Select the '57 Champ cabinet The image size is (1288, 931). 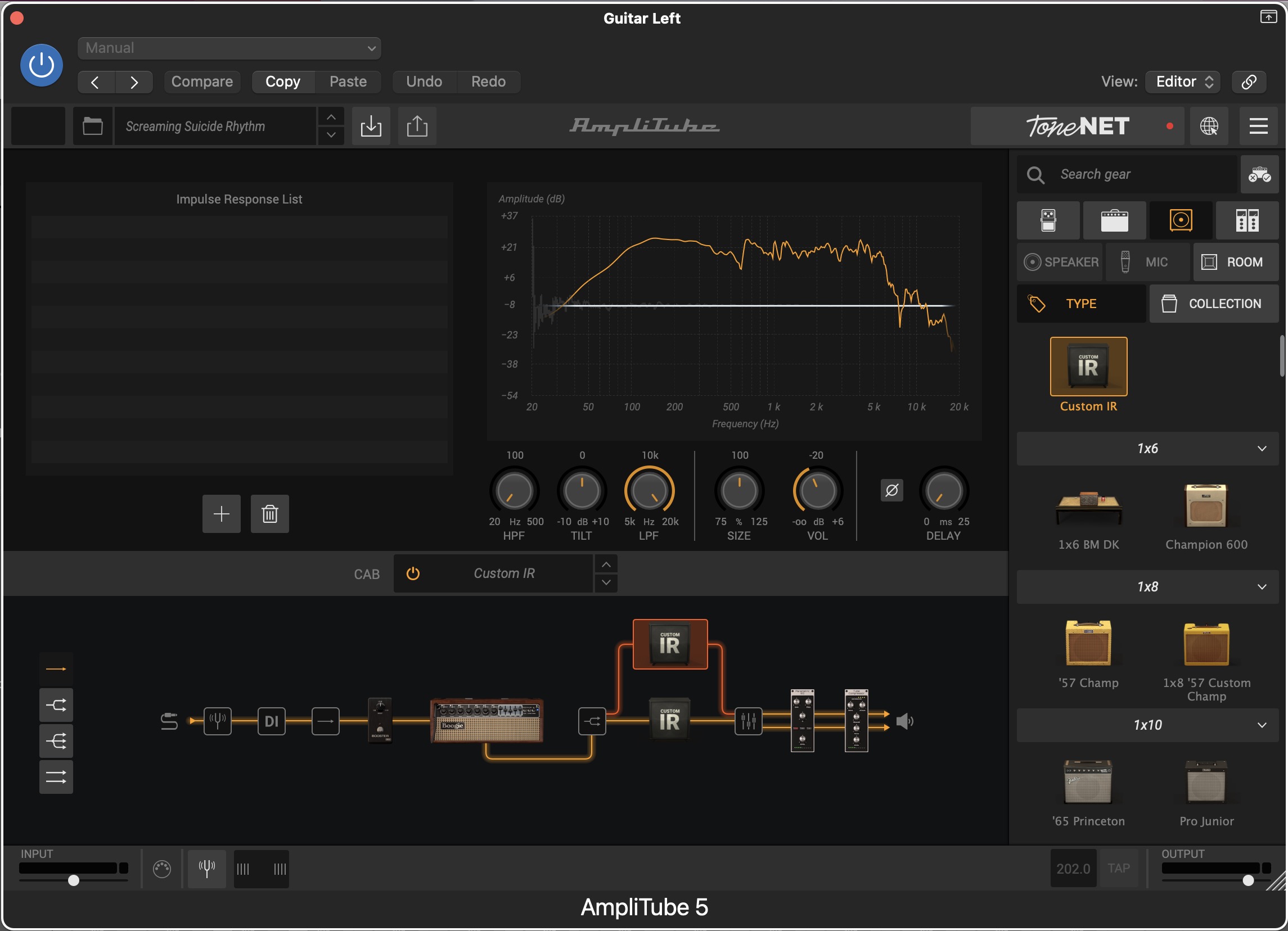click(x=1088, y=644)
